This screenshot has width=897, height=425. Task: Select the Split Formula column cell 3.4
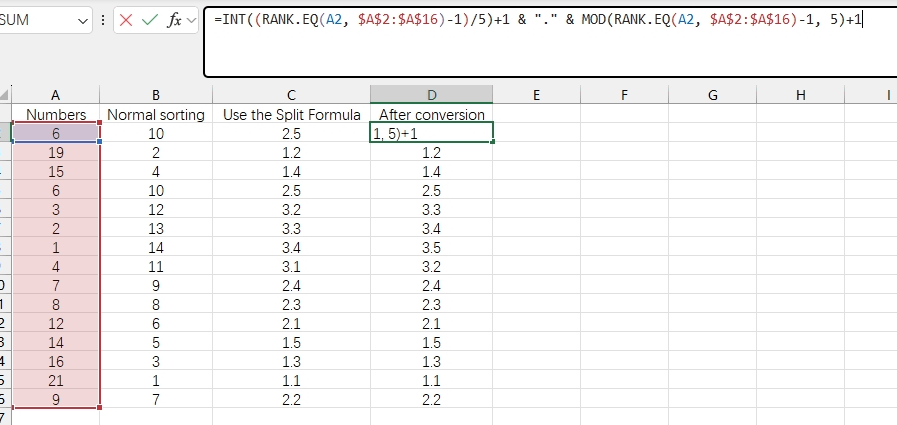click(291, 248)
